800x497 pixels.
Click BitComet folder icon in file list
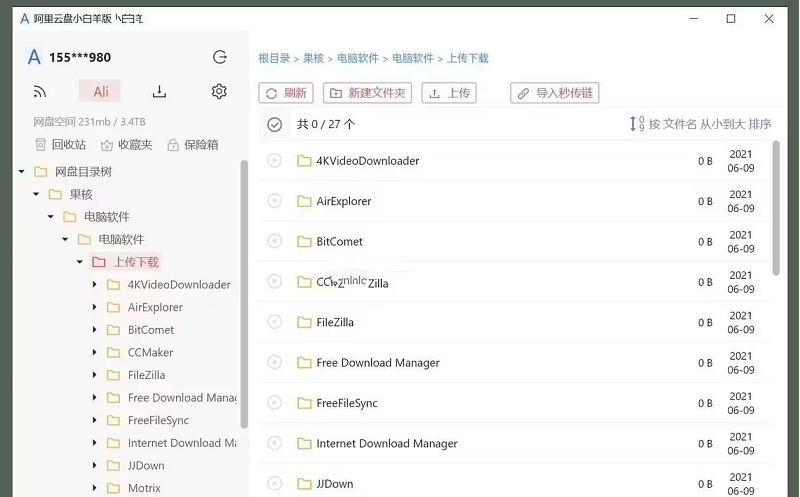coord(304,241)
